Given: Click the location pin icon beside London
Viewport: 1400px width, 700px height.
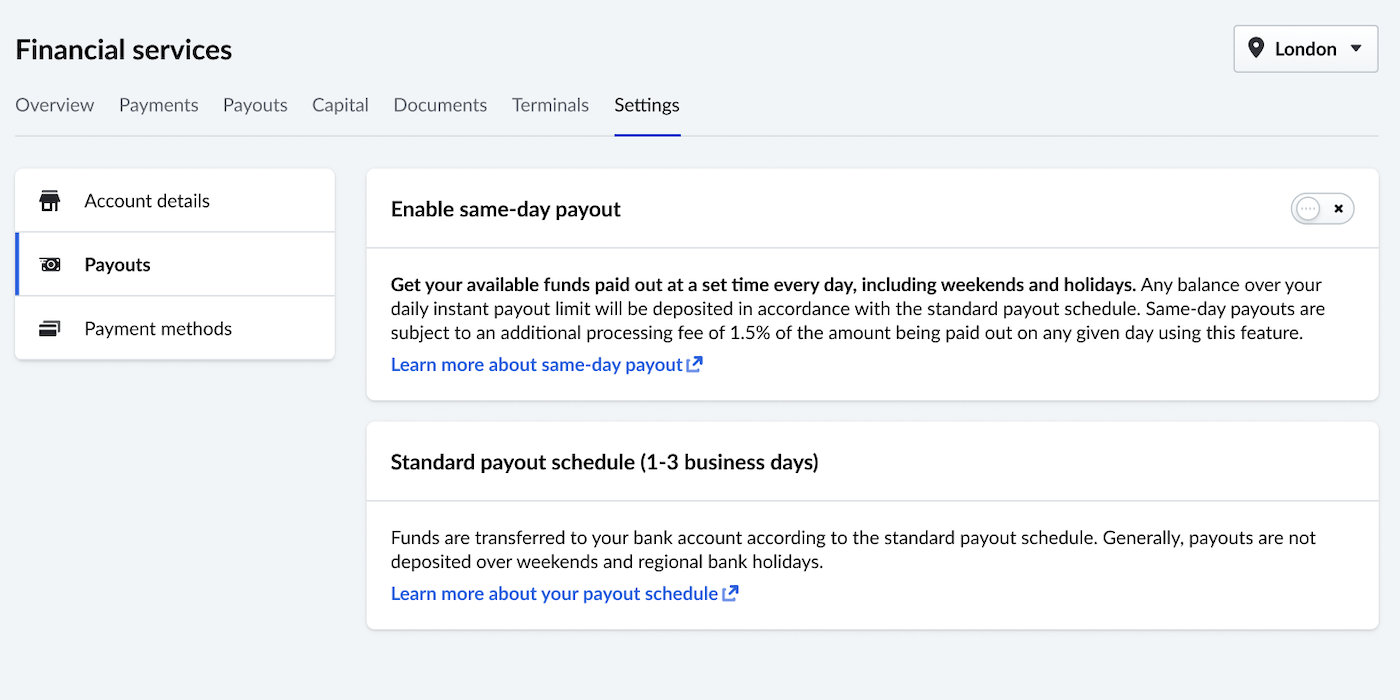Looking at the screenshot, I should coord(1256,49).
